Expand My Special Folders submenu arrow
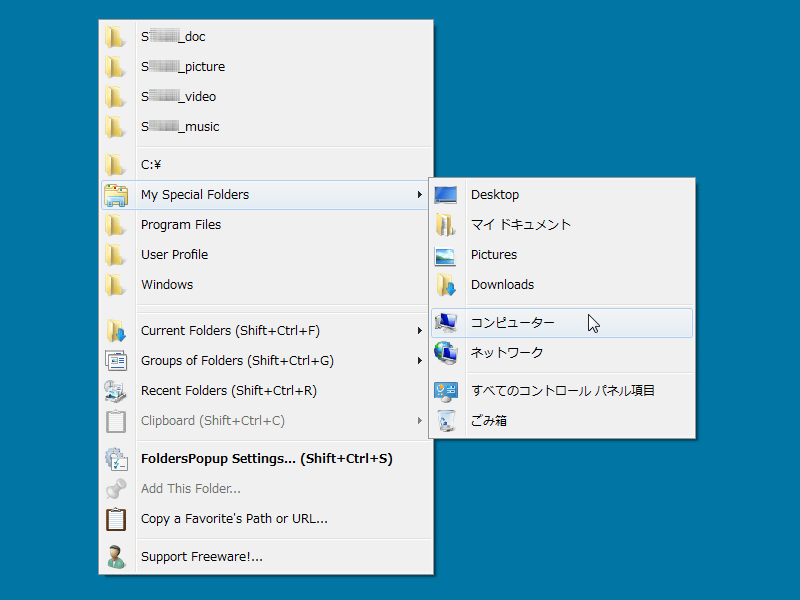The width and height of the screenshot is (800, 600). point(419,195)
